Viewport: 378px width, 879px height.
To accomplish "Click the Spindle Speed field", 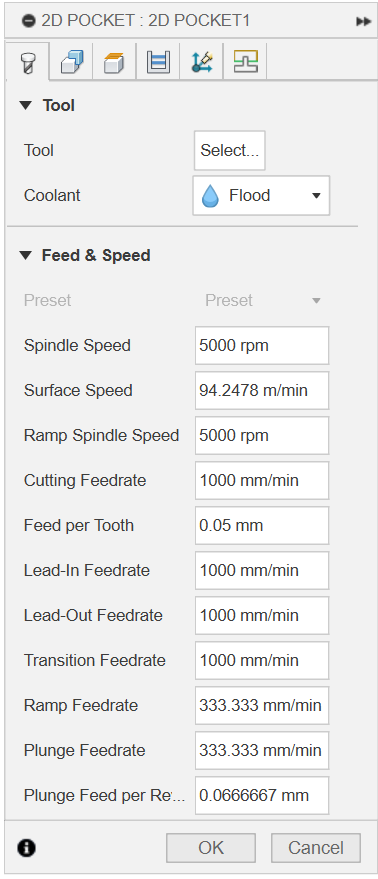I will click(x=262, y=345).
